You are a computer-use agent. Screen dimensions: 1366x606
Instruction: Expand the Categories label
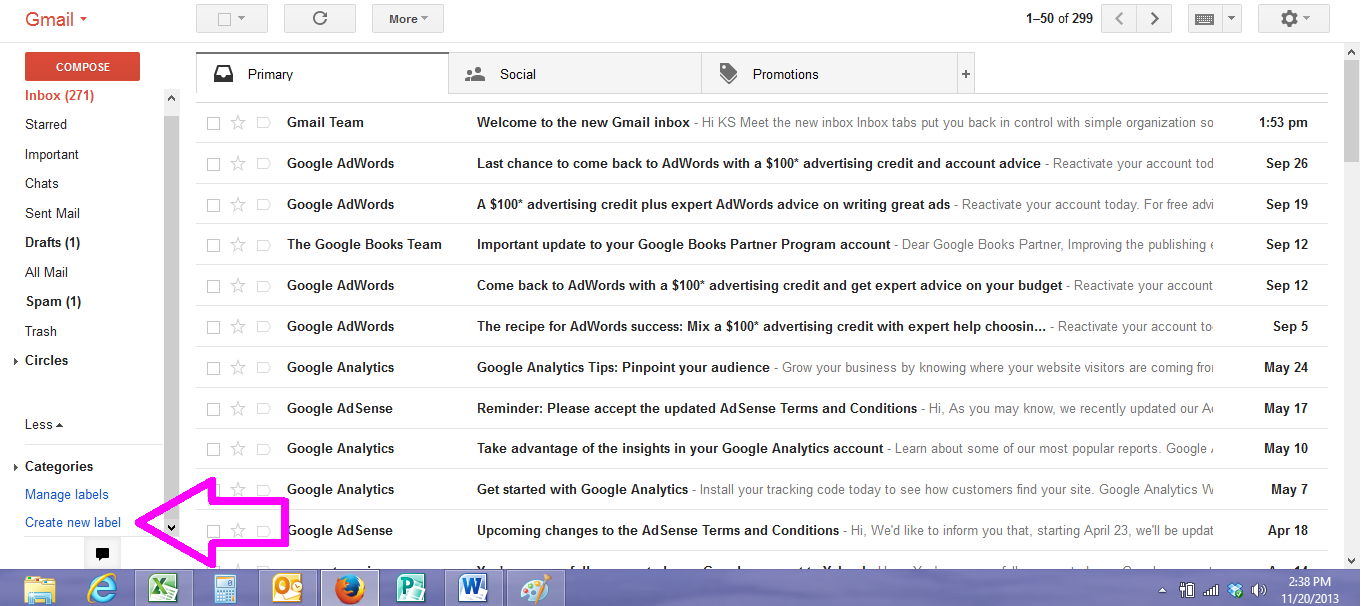16,467
